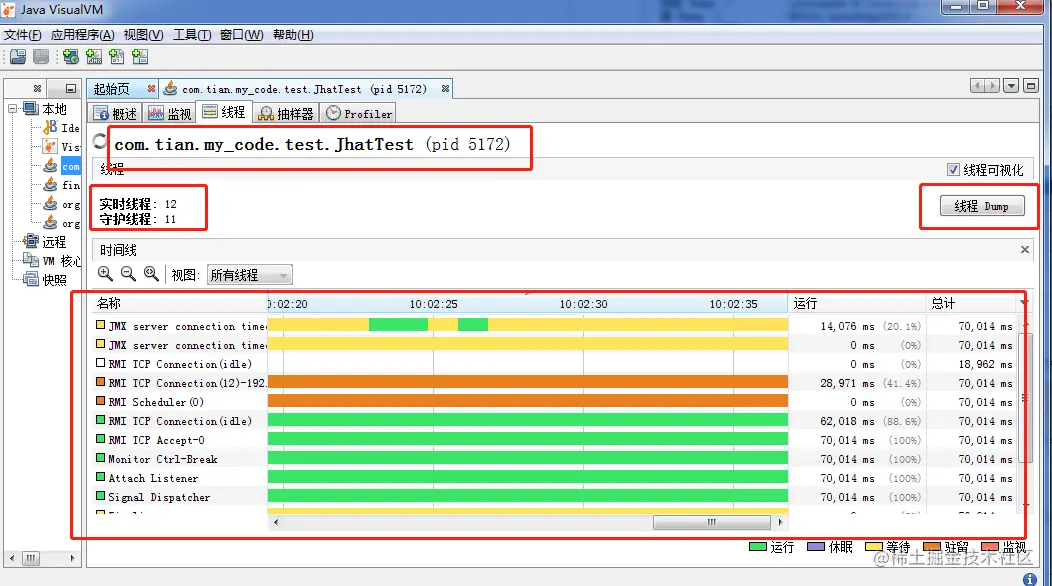
Task: Minimize the applications sidebar panel
Action: (x=70, y=89)
